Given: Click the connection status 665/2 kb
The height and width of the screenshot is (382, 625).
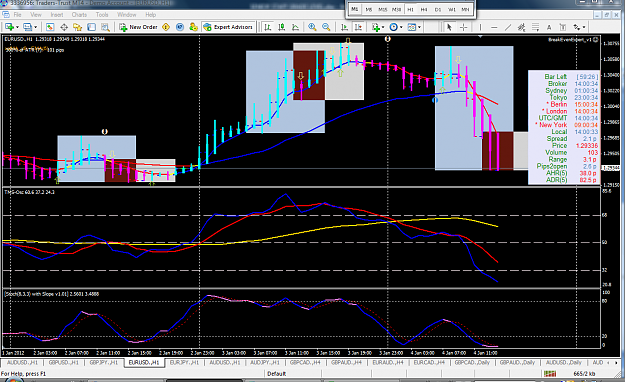Looking at the screenshot, I should pyautogui.click(x=584, y=374).
